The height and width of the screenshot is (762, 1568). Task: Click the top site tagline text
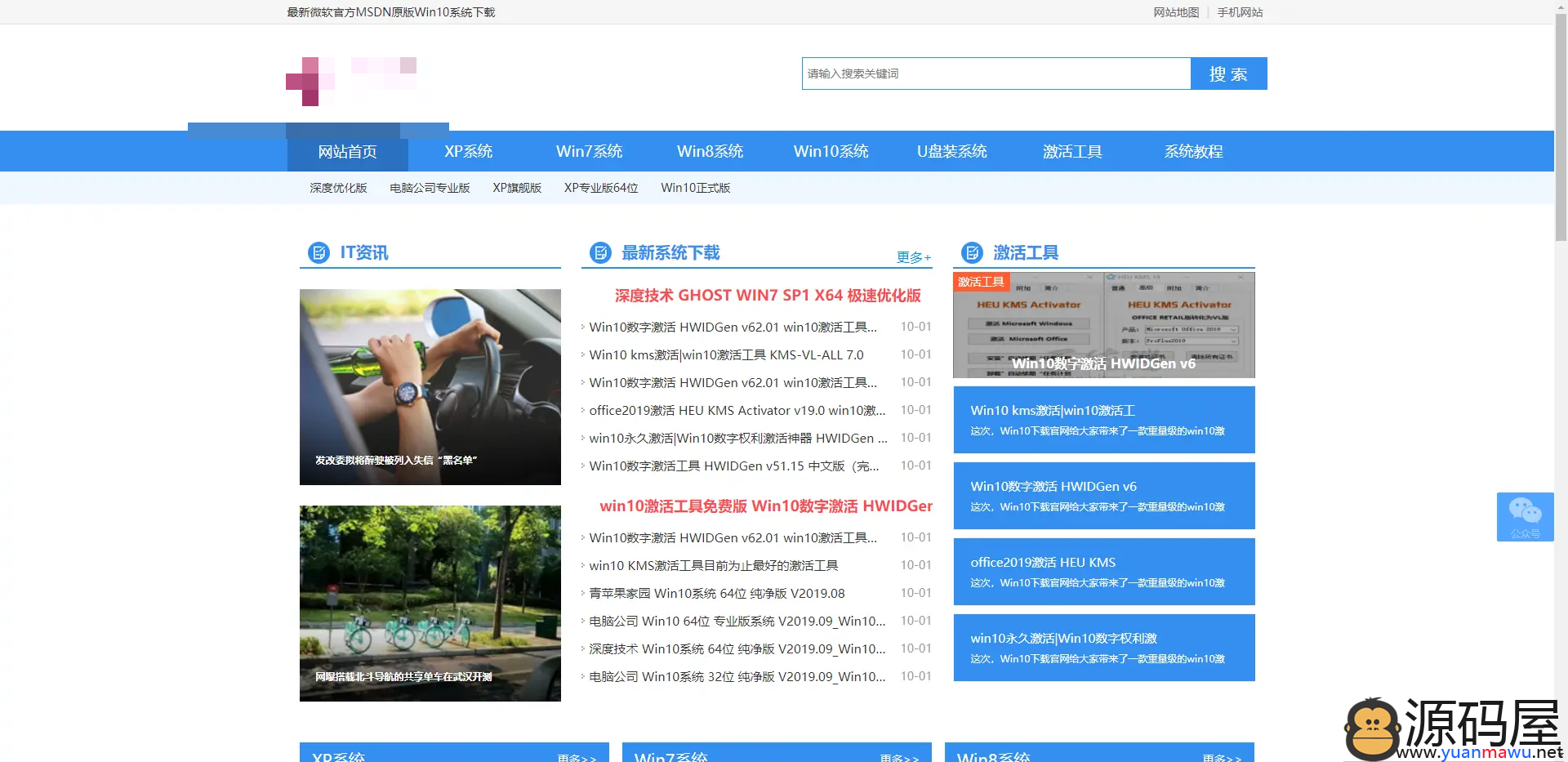pyautogui.click(x=391, y=12)
